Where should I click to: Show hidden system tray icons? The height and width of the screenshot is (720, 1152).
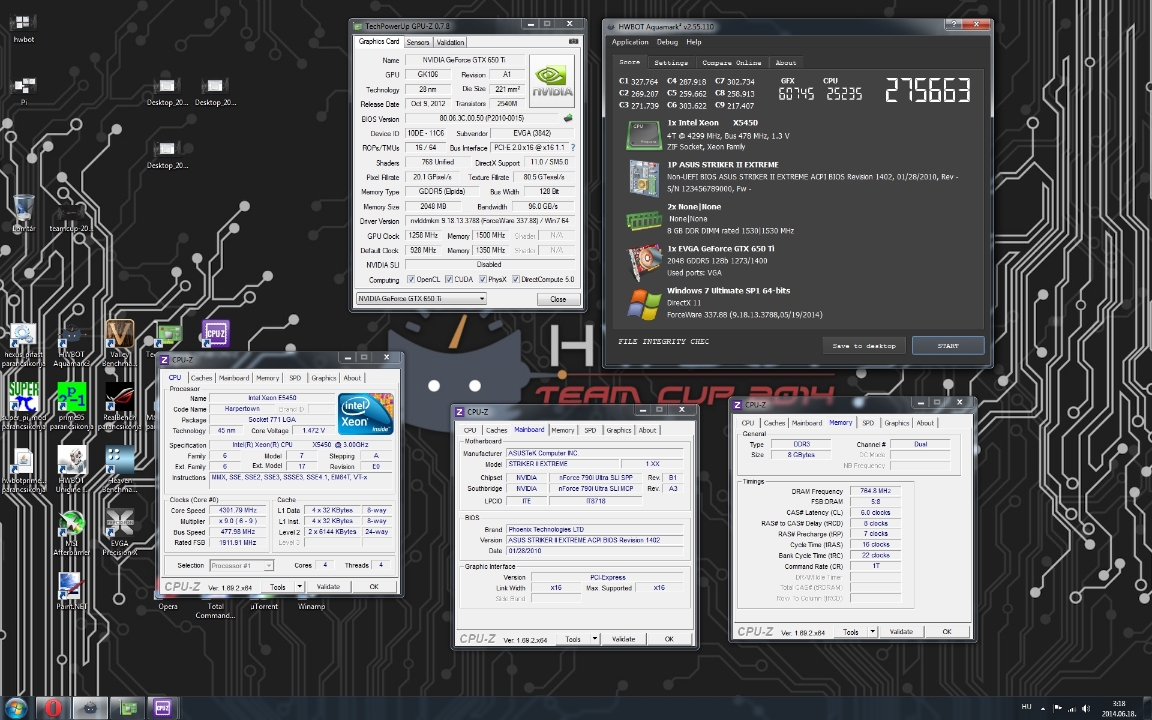pyautogui.click(x=1043, y=709)
